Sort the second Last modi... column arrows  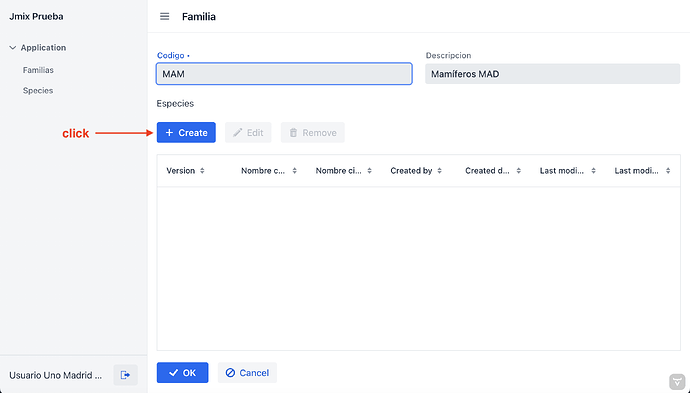click(x=668, y=171)
